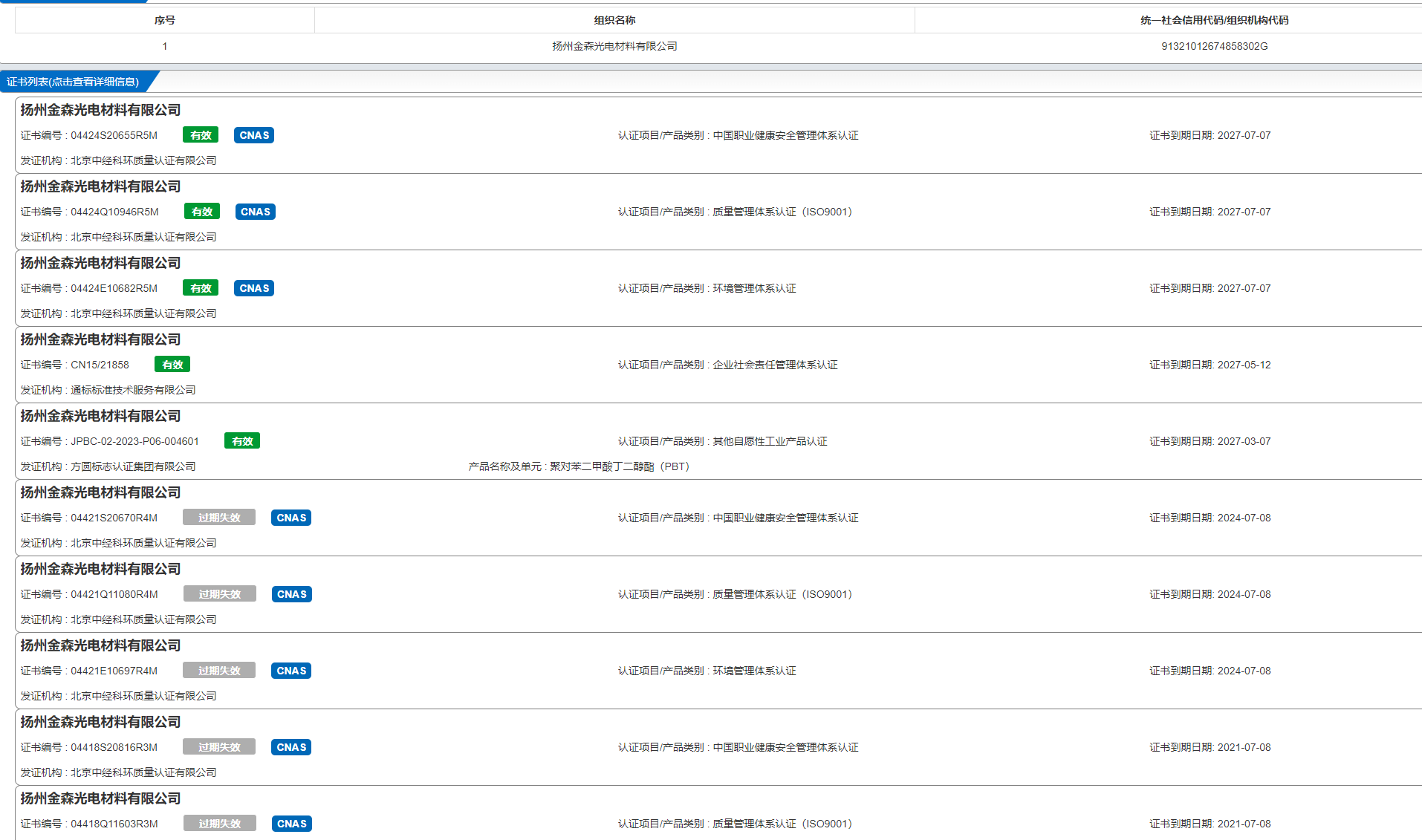Click 统一社会信用代码/组织机构代码 column header
Image resolution: width=1422 pixels, height=840 pixels.
pos(1215,20)
